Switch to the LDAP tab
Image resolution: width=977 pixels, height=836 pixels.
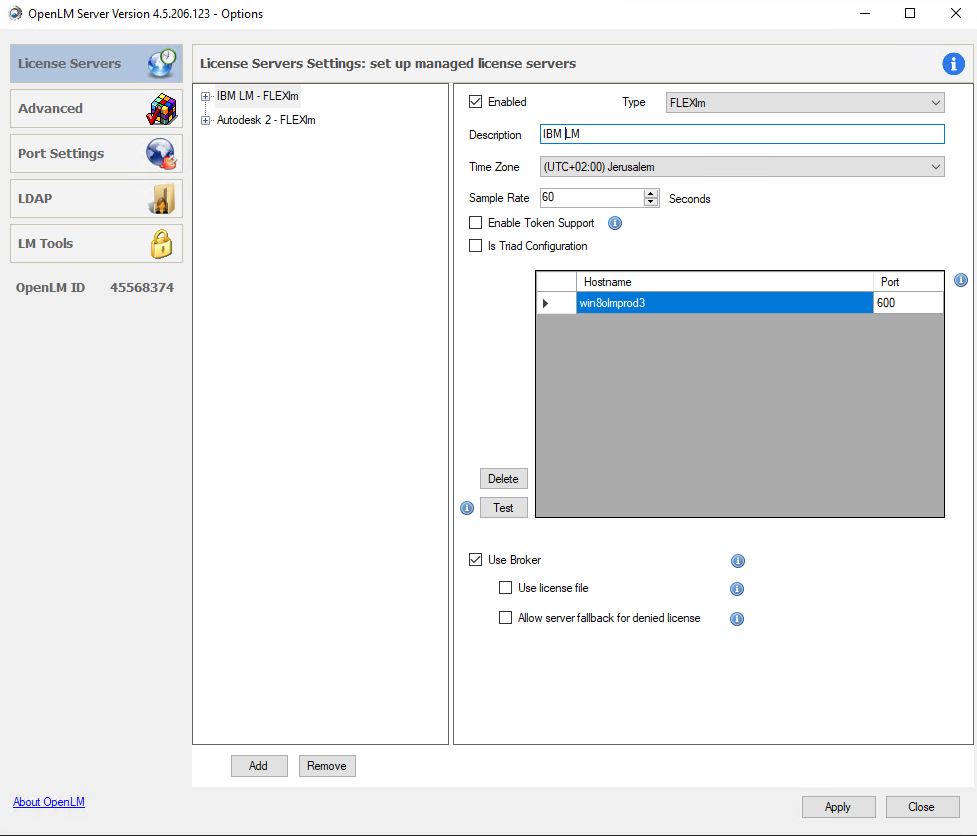click(96, 199)
